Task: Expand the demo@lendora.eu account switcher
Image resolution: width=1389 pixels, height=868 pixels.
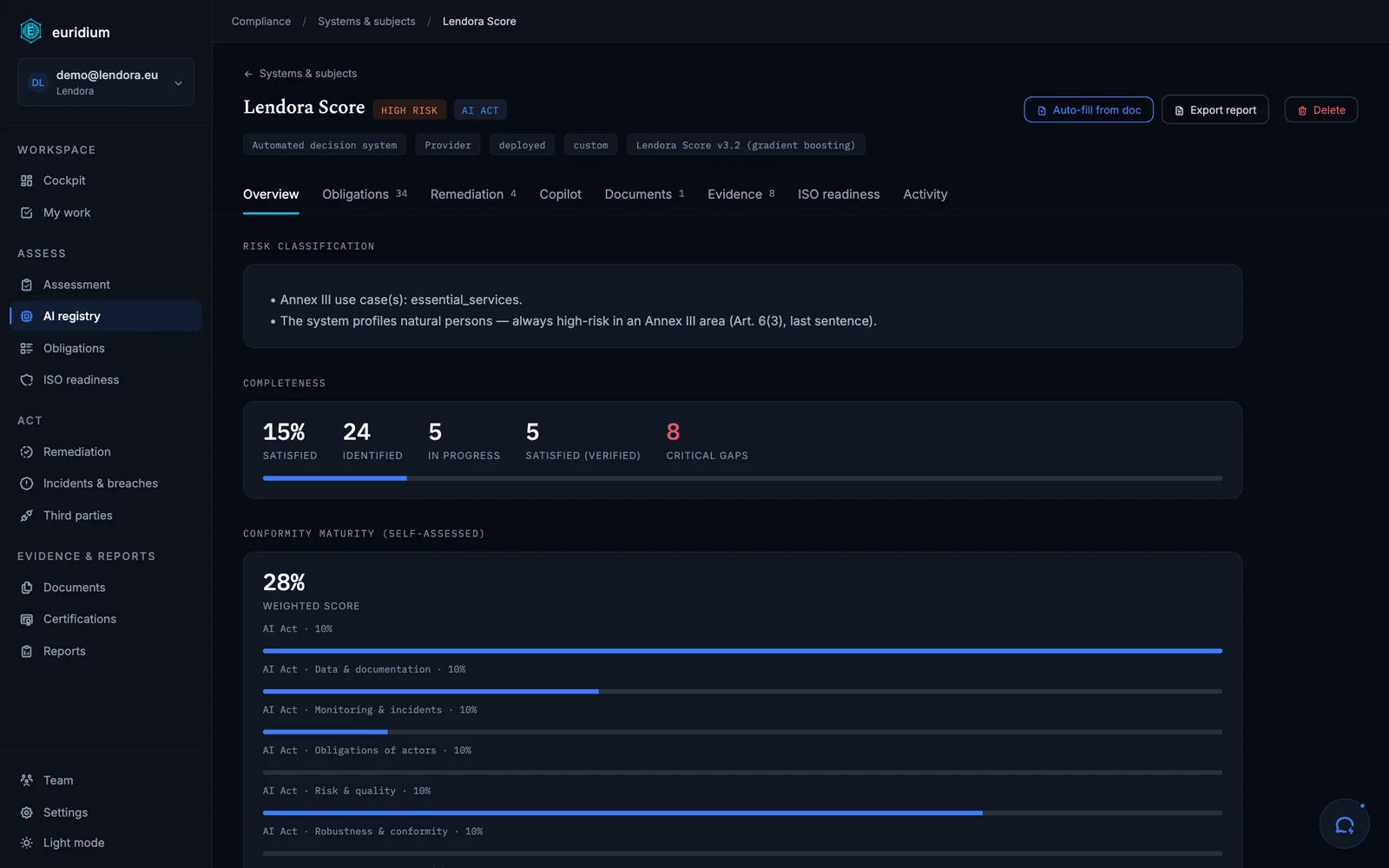Action: (x=106, y=82)
